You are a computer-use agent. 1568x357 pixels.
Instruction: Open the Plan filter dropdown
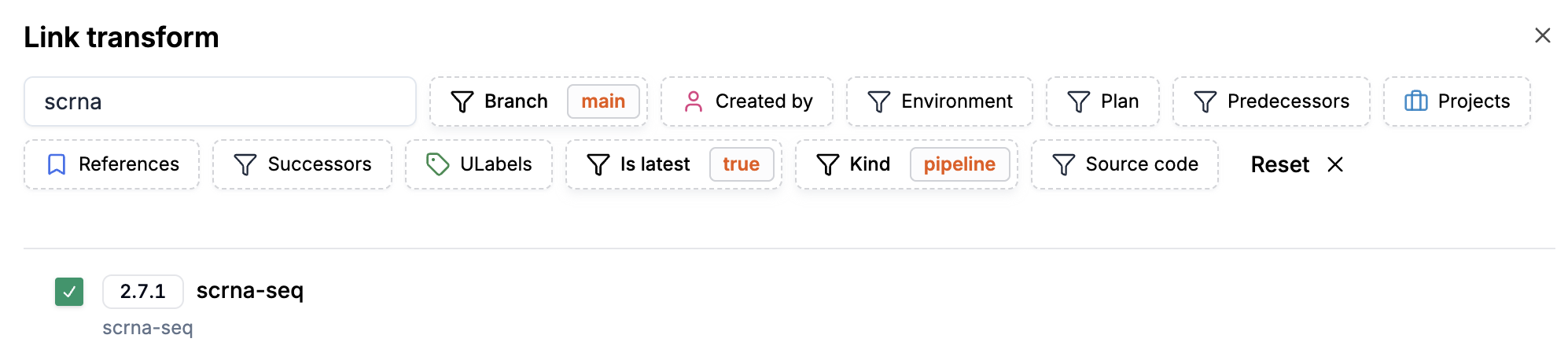pos(1102,101)
